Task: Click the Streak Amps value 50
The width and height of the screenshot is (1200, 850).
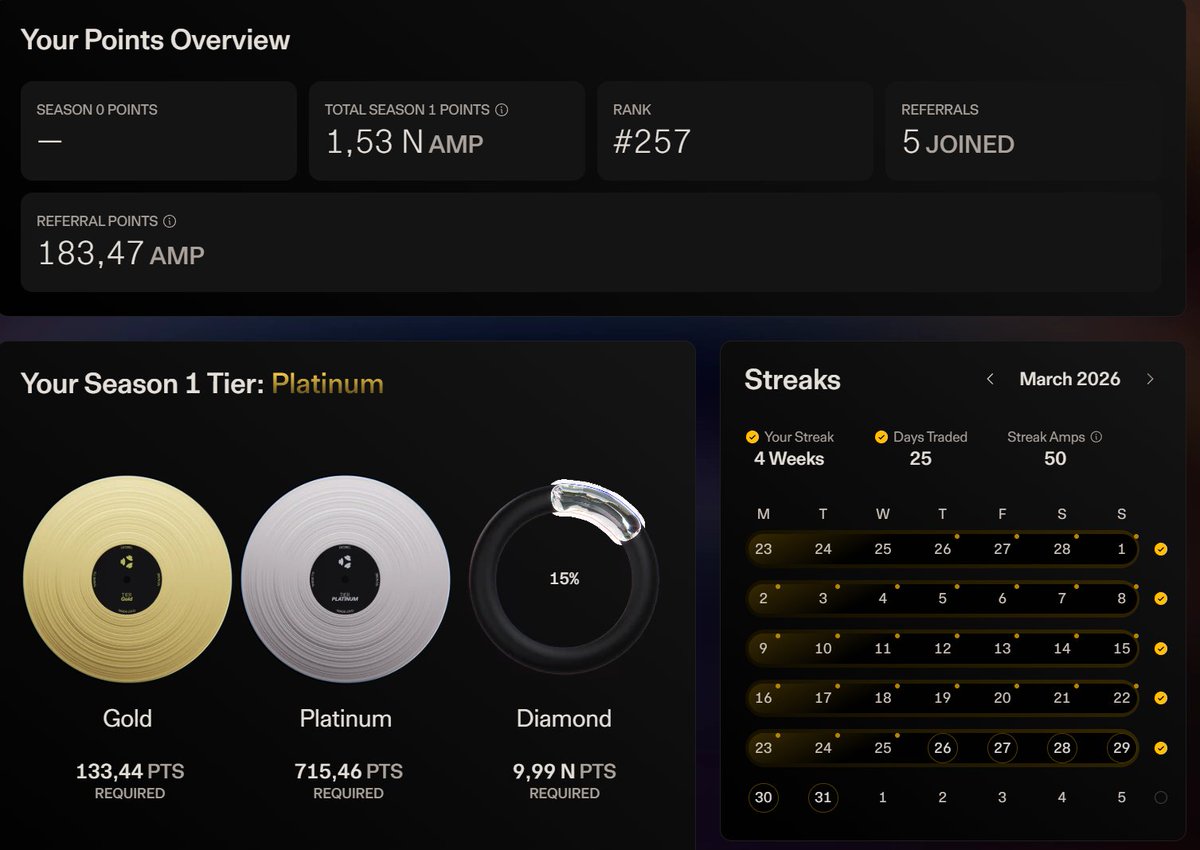Action: click(1055, 459)
